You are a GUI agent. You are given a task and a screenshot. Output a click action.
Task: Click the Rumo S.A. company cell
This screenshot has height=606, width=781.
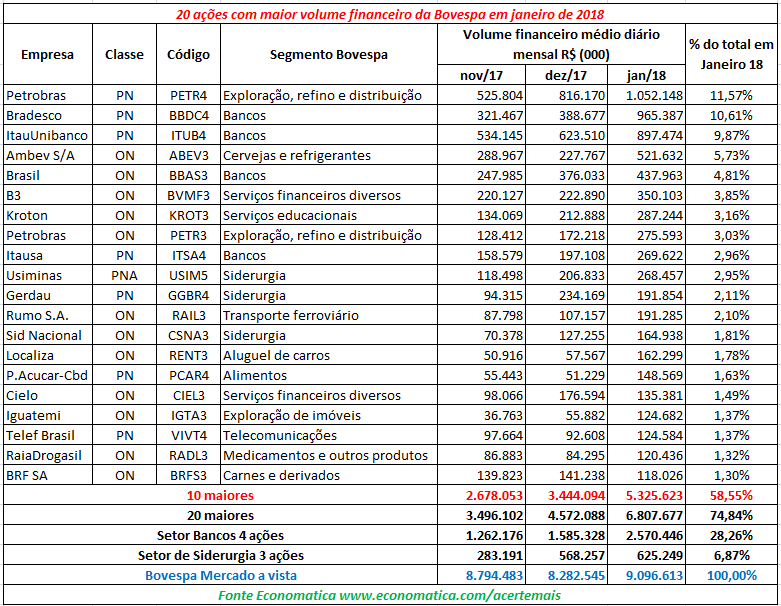coord(48,315)
